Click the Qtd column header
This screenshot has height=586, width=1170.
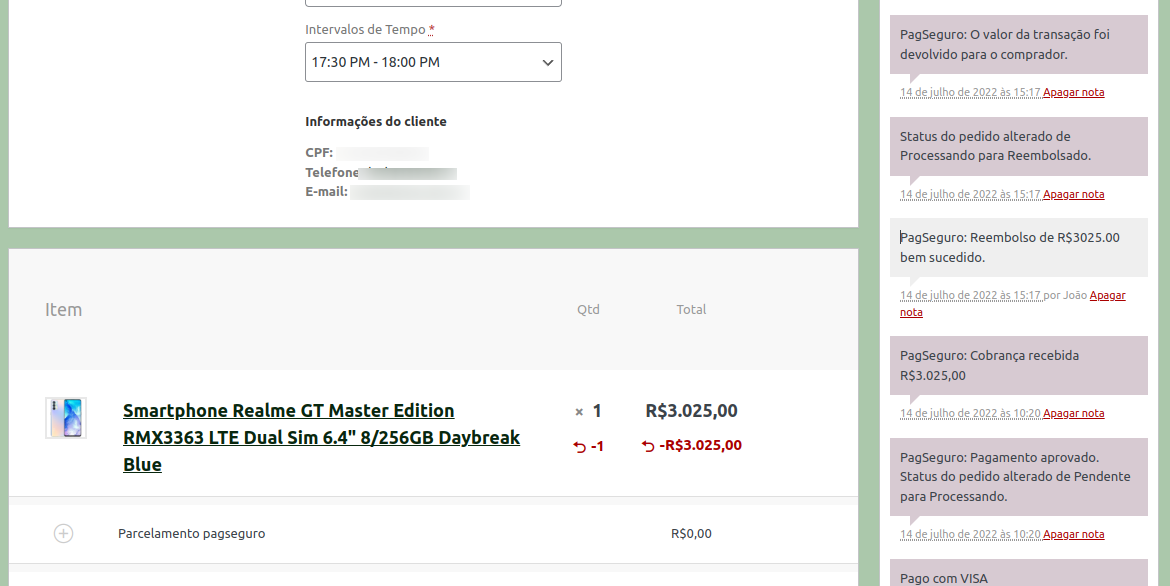(x=588, y=310)
